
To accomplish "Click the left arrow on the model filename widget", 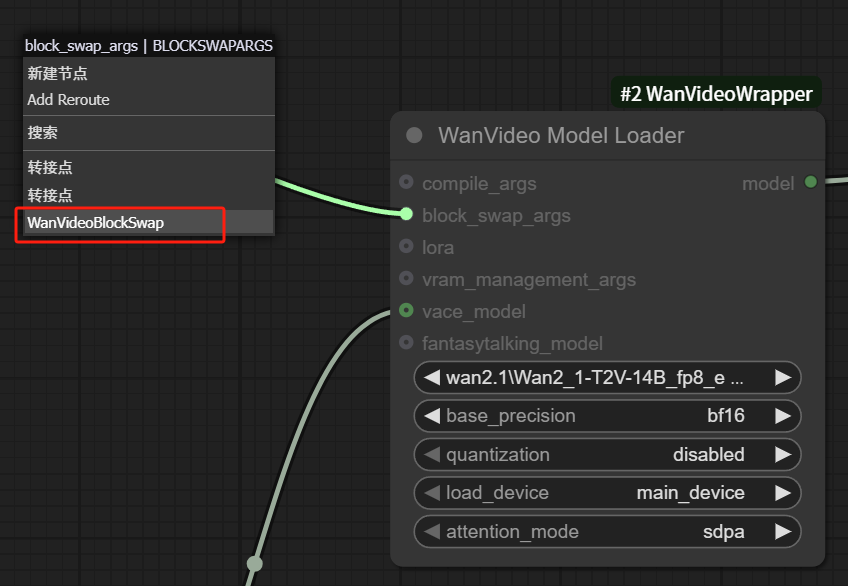I will [431, 377].
